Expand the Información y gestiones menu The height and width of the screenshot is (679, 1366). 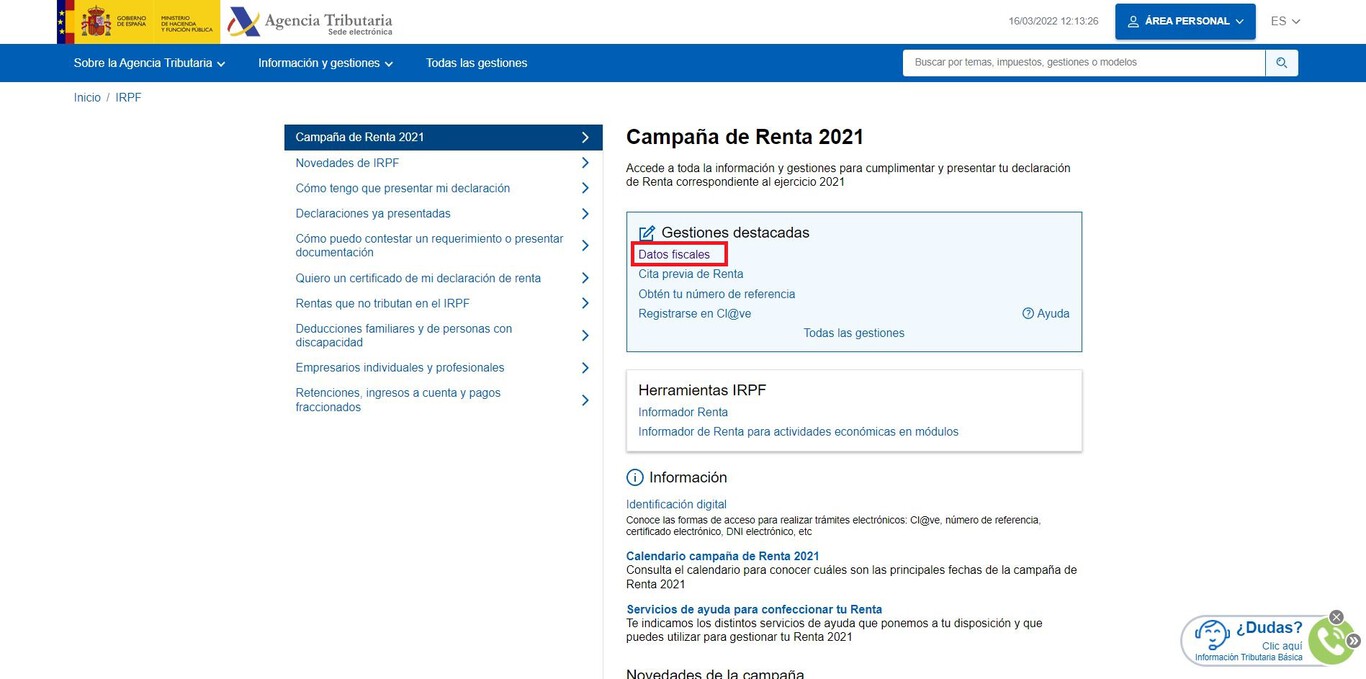pyautogui.click(x=320, y=62)
